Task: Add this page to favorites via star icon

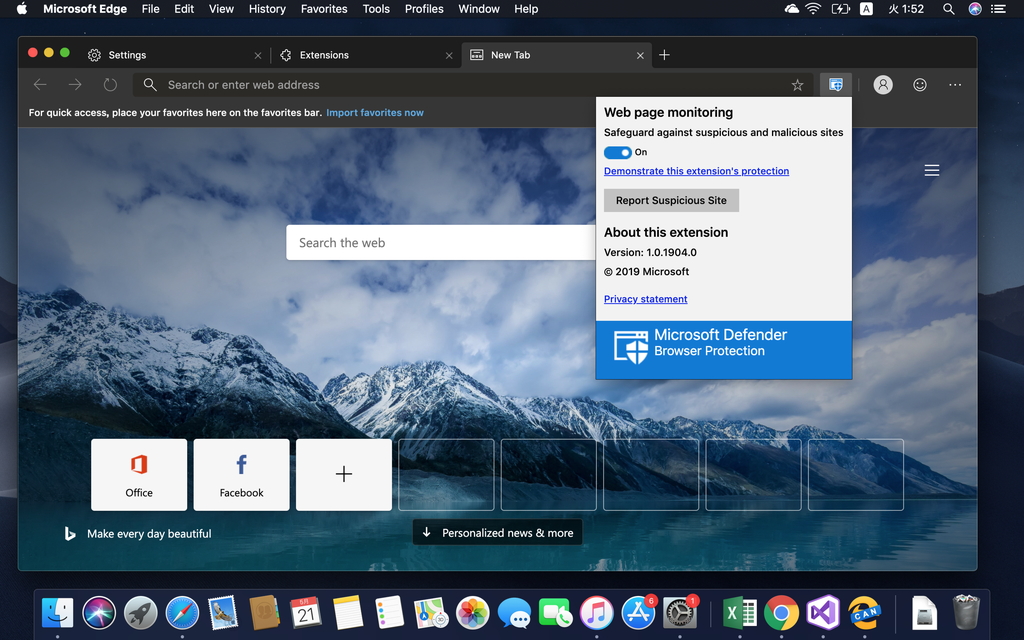Action: [797, 84]
